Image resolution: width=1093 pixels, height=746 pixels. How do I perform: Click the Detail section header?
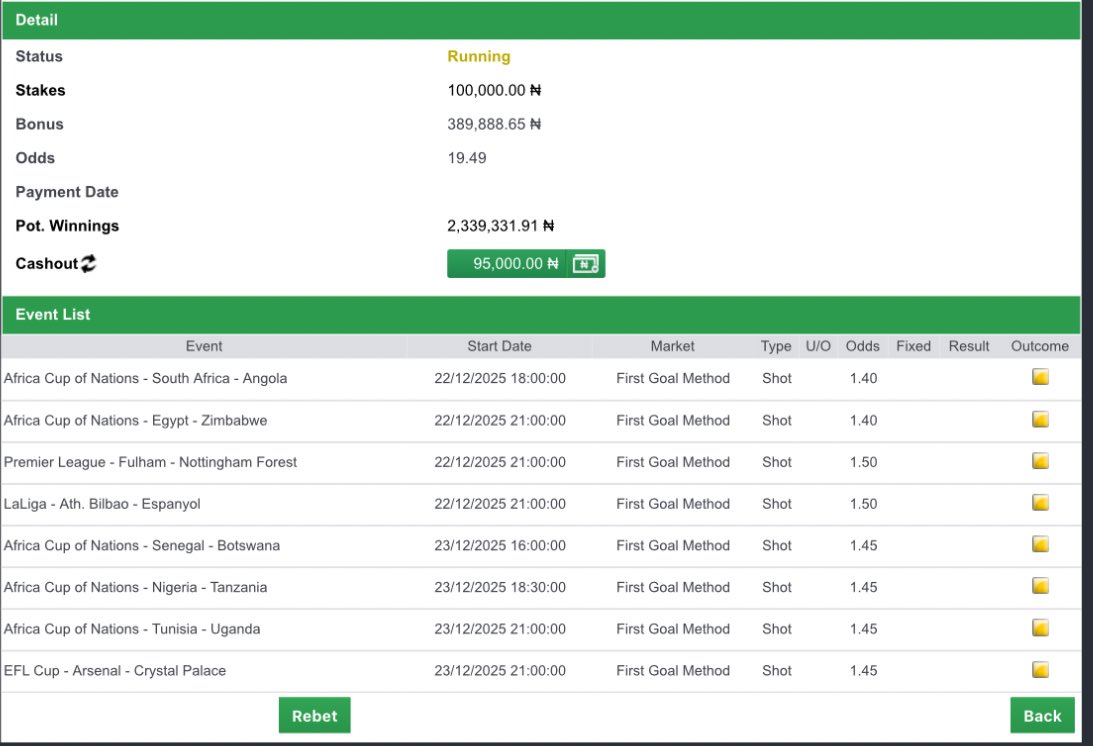(541, 20)
